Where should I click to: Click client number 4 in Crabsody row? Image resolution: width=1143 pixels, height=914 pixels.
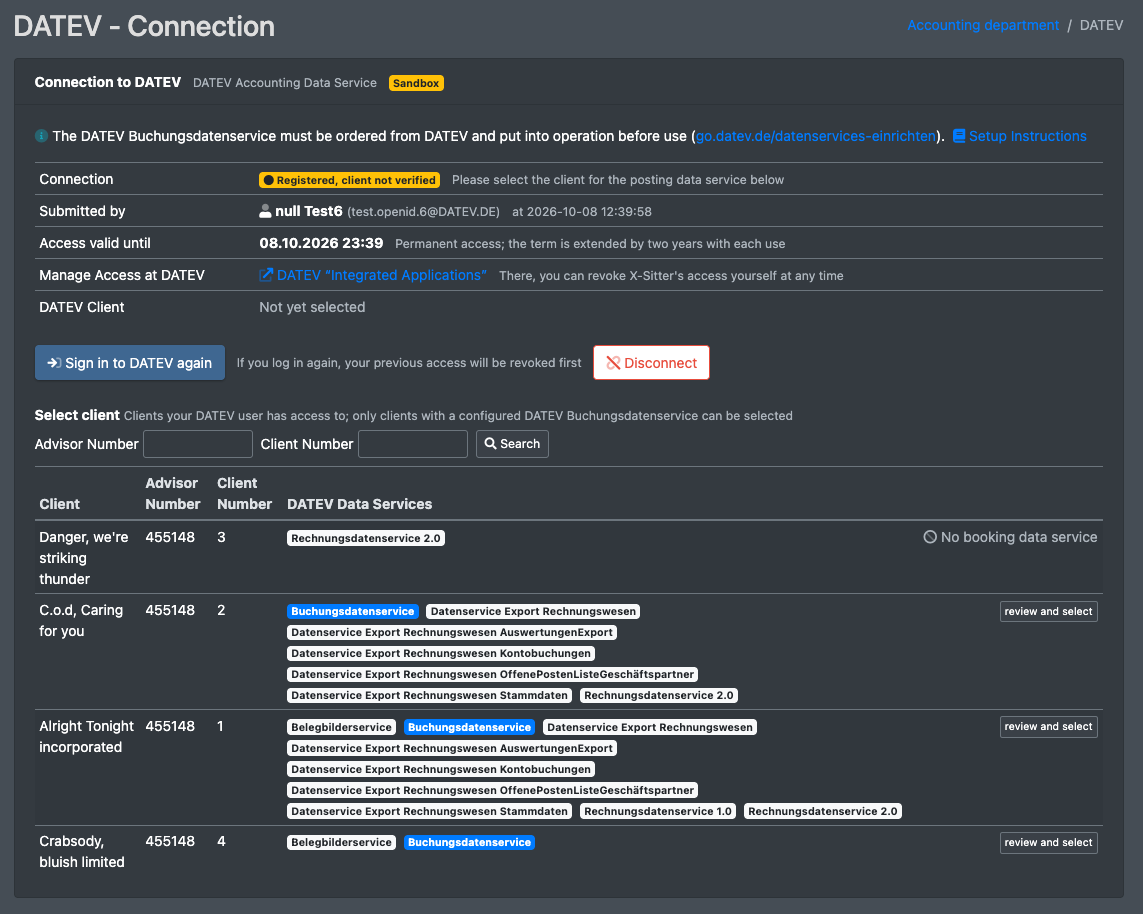(x=222, y=842)
